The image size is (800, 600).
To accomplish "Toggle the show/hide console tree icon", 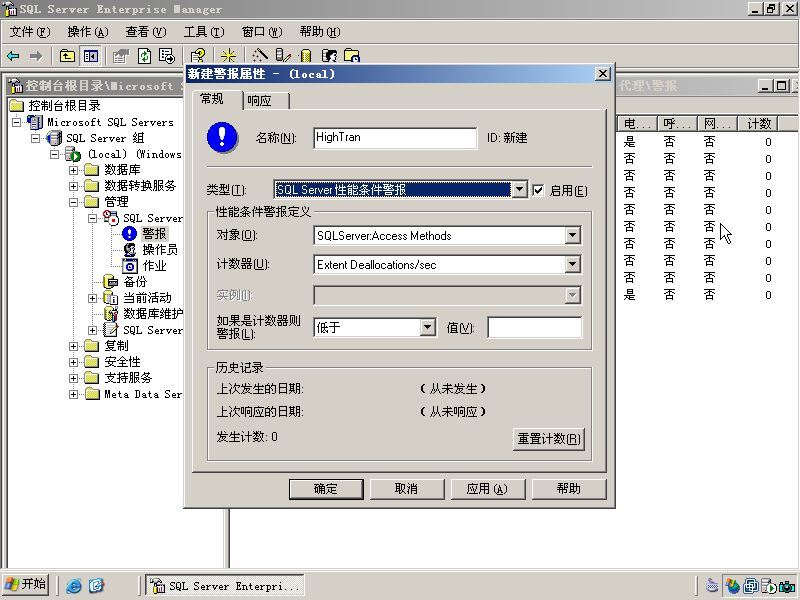I will point(91,56).
